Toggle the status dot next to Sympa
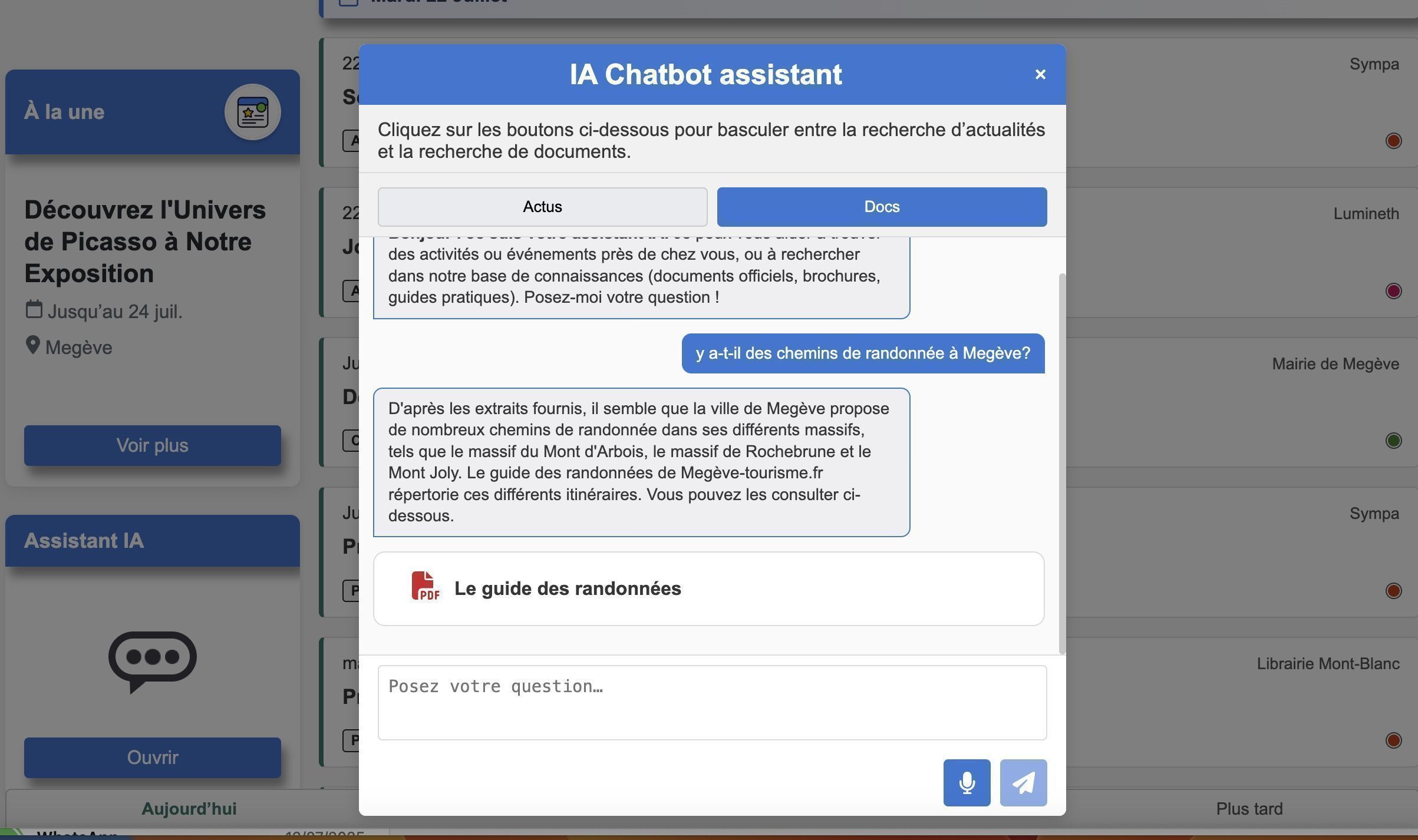 pyautogui.click(x=1393, y=141)
